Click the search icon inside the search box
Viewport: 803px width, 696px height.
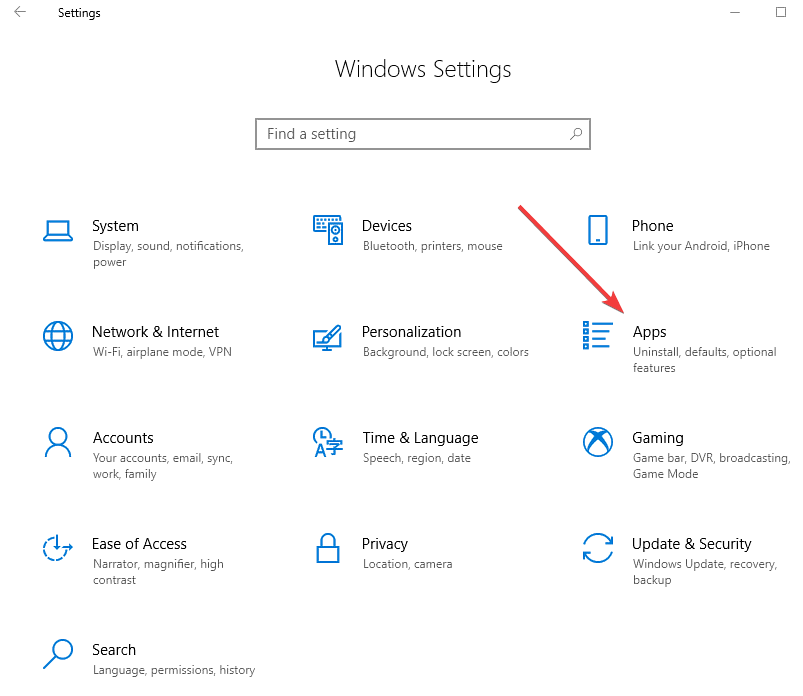[575, 133]
